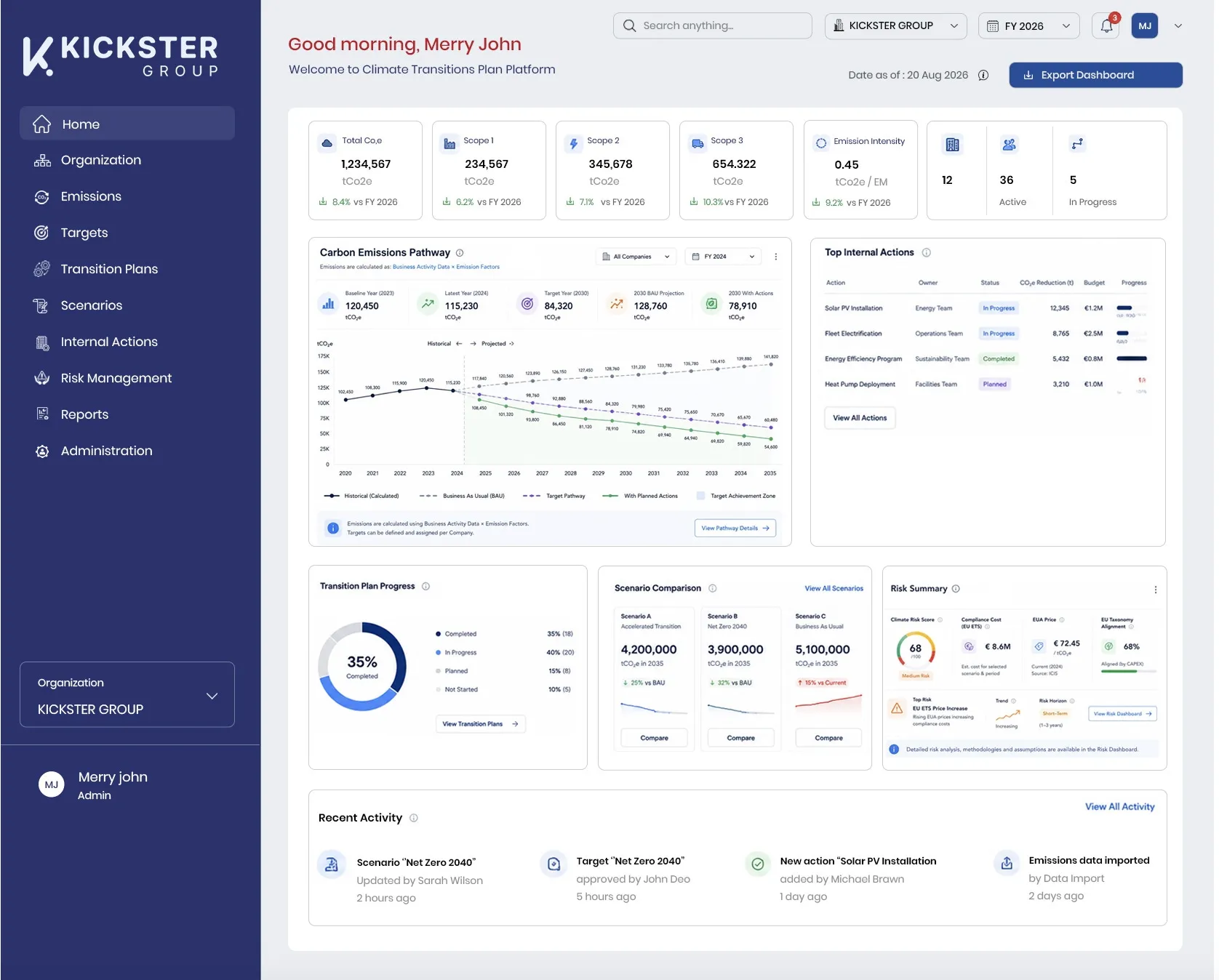
Task: Go to Home in the sidebar
Action: click(127, 124)
